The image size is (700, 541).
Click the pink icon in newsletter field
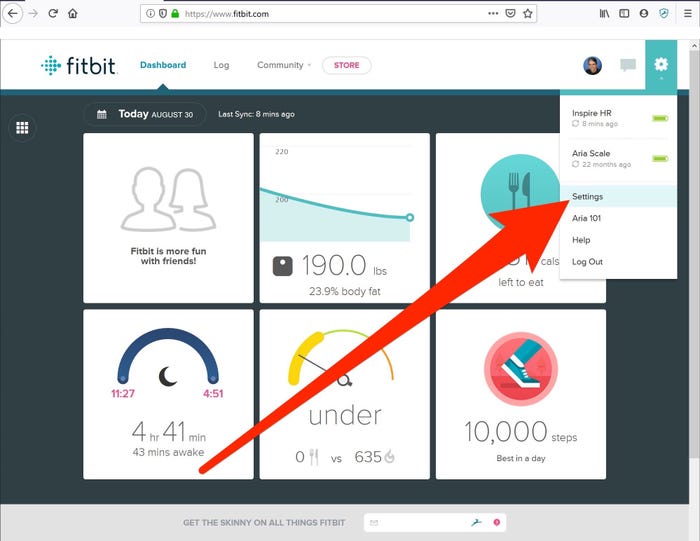[x=496, y=522]
